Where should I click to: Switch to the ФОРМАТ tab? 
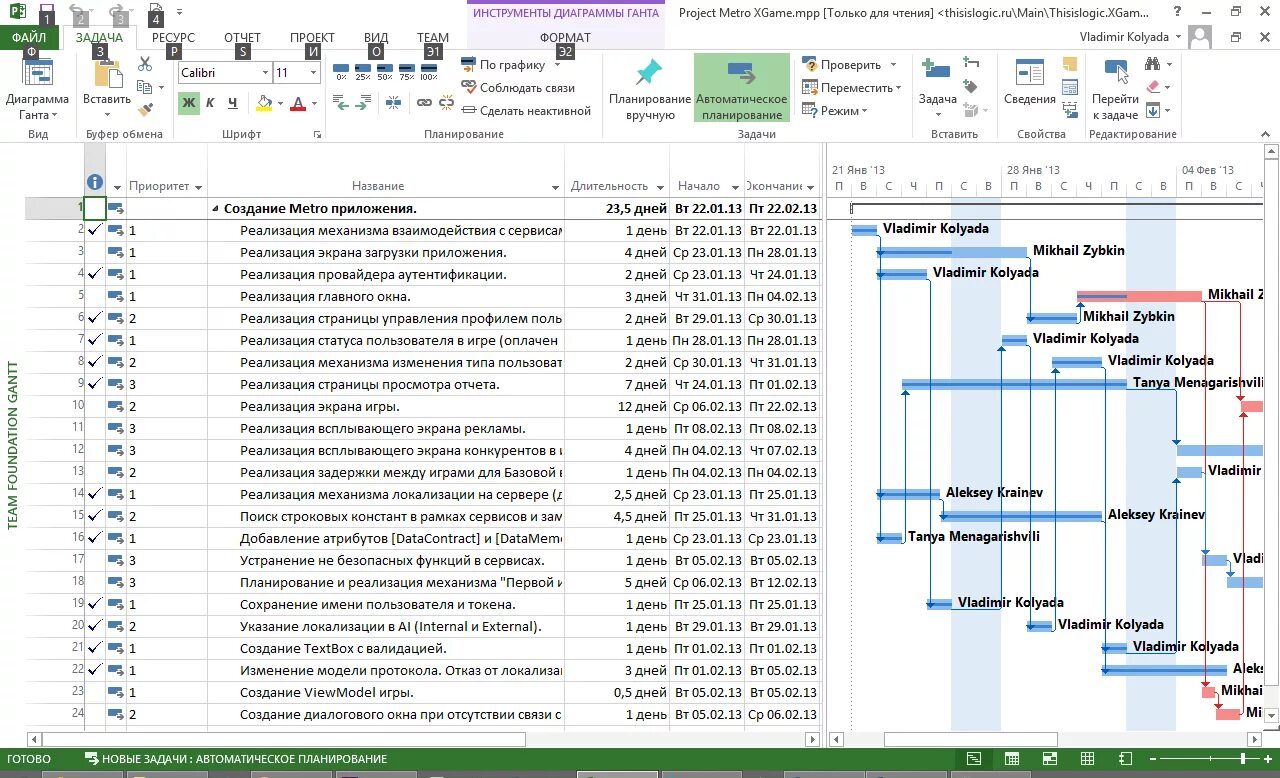pos(565,37)
